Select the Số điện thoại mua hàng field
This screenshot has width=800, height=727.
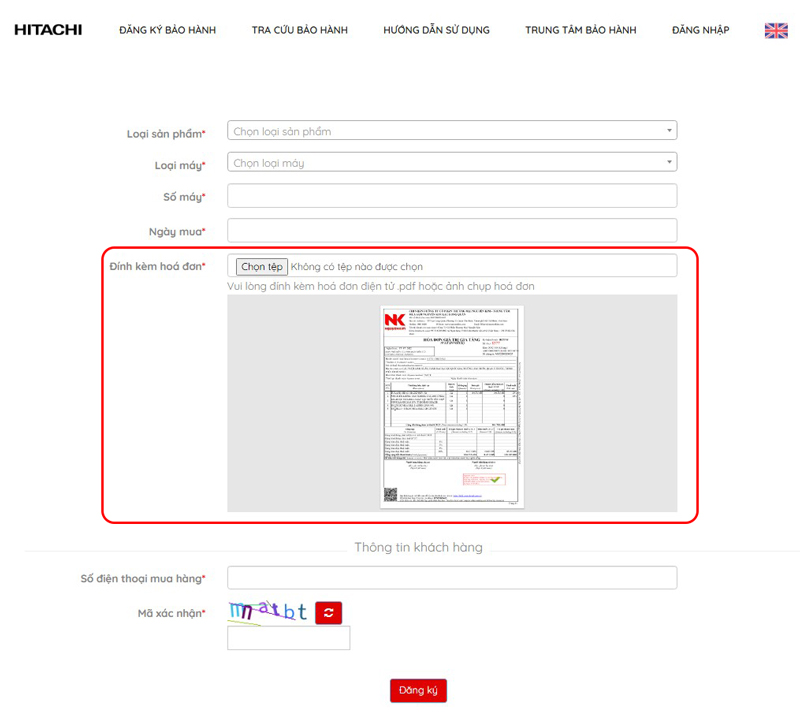pyautogui.click(x=452, y=578)
